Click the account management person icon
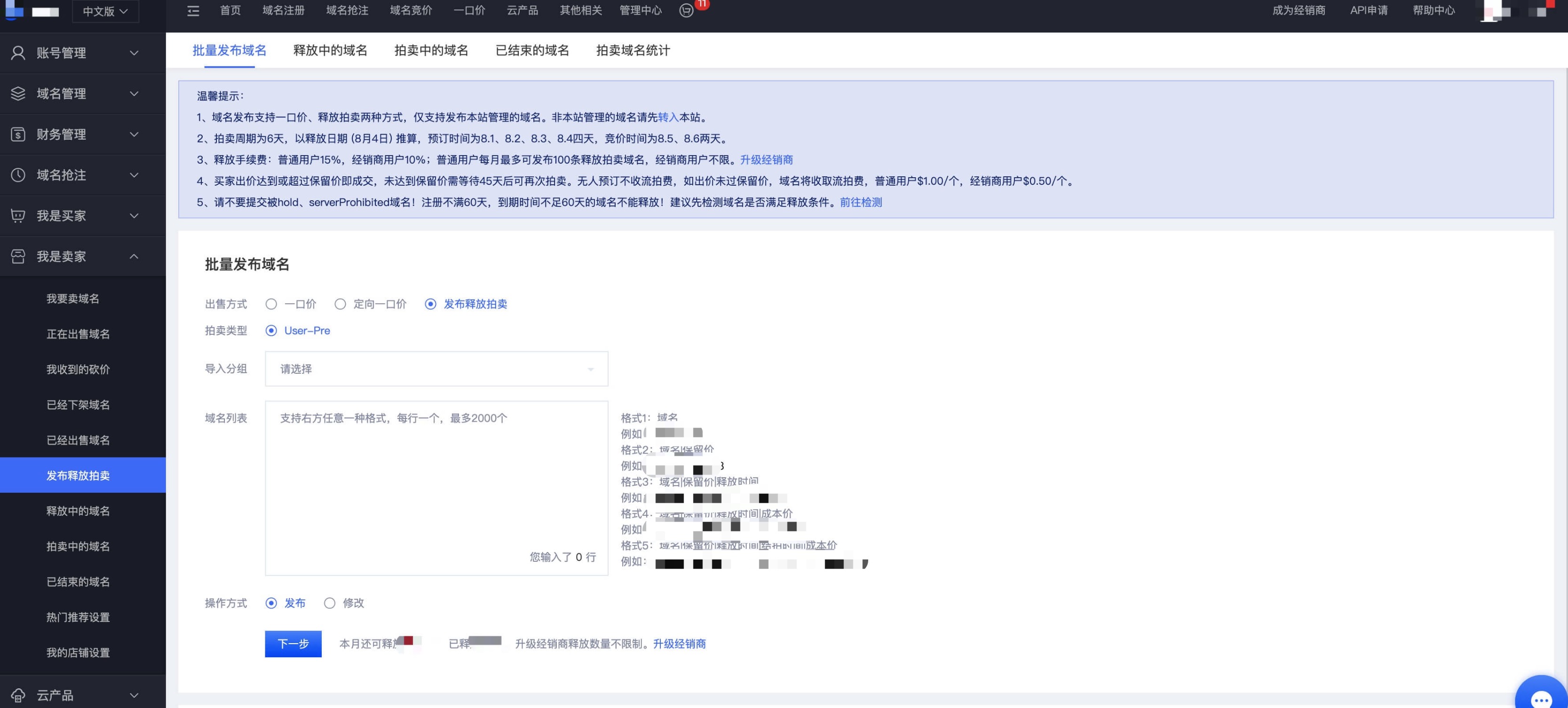Viewport: 1568px width, 708px height. [18, 53]
